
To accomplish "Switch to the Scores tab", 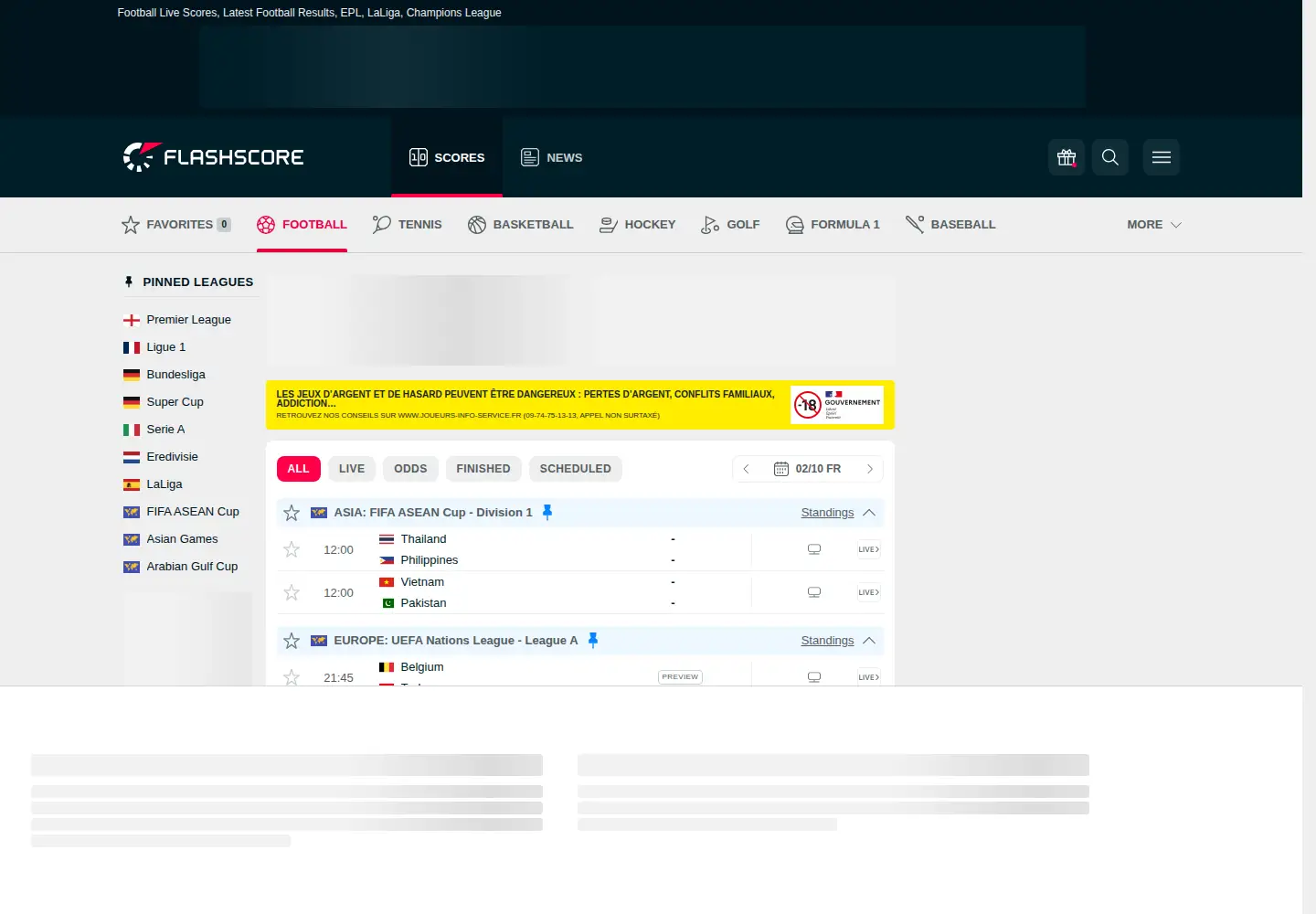I will (x=447, y=157).
